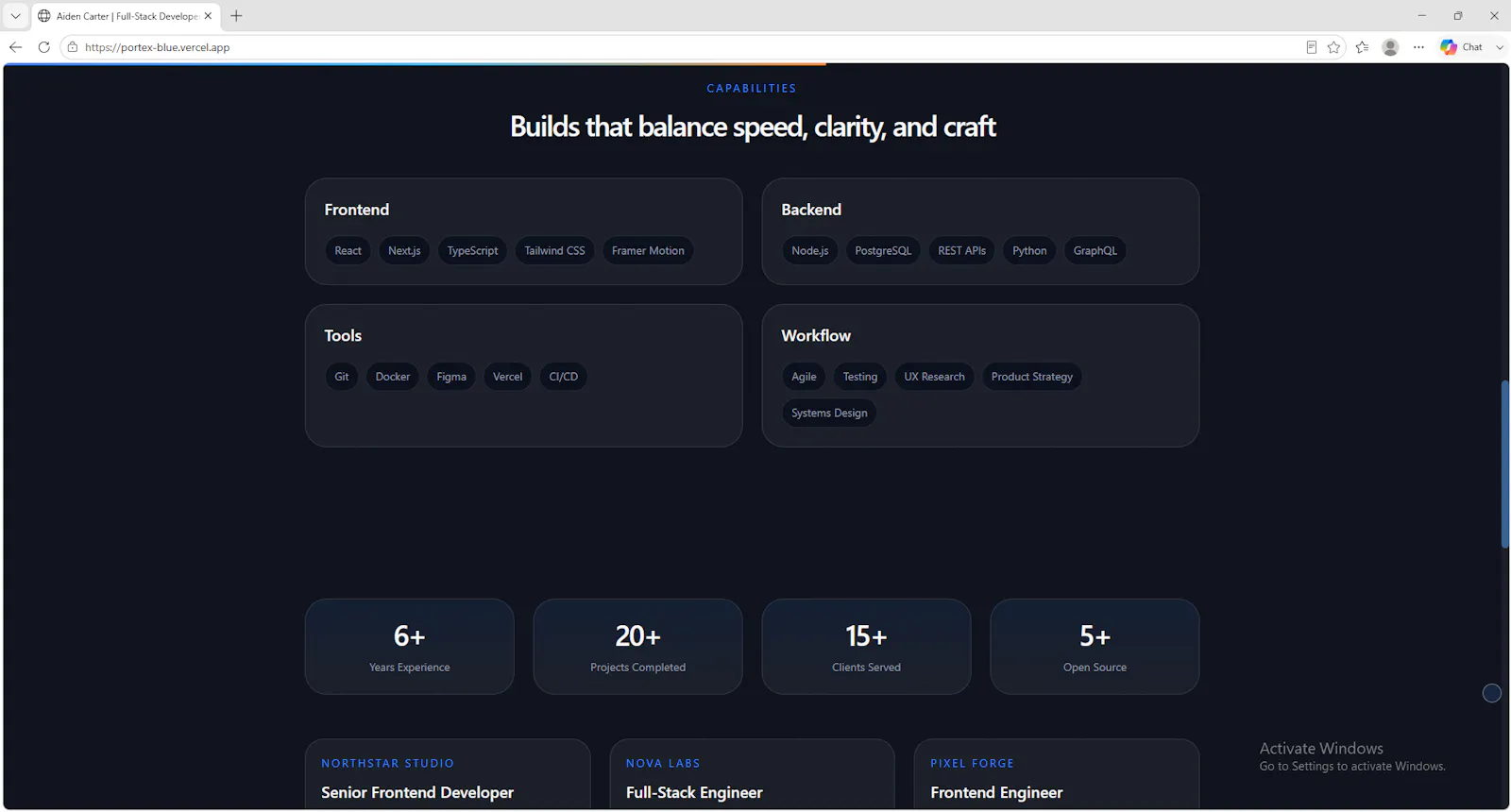Click the page vertical scrollbar thumb
This screenshot has height=812, width=1511.
click(1505, 463)
